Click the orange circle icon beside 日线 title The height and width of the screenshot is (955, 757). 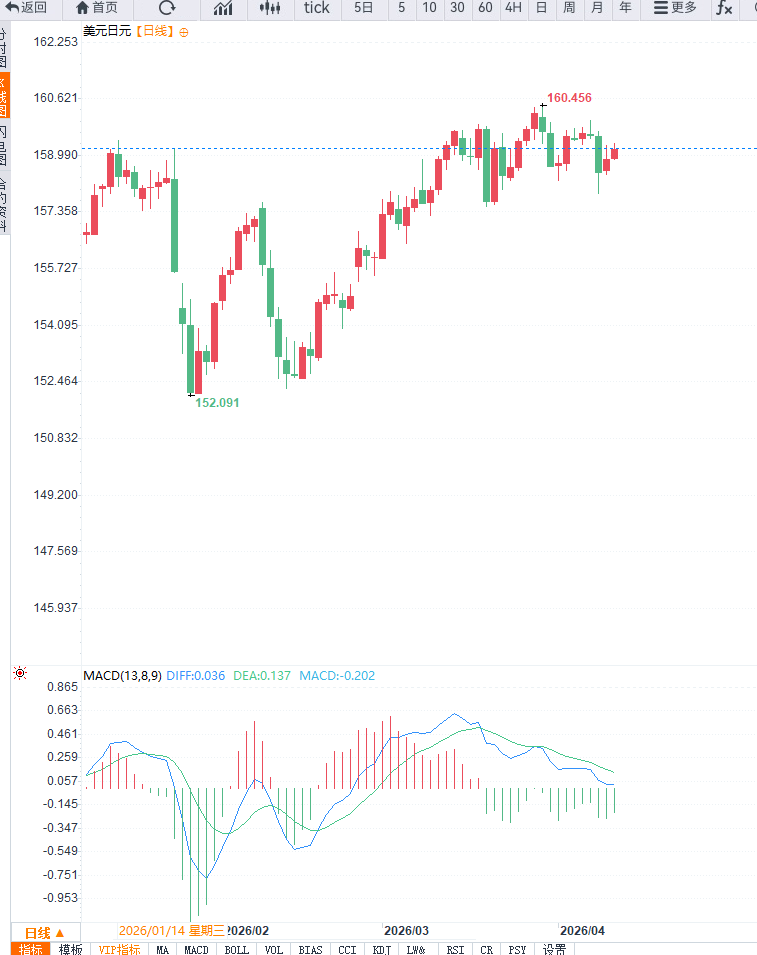[x=184, y=32]
